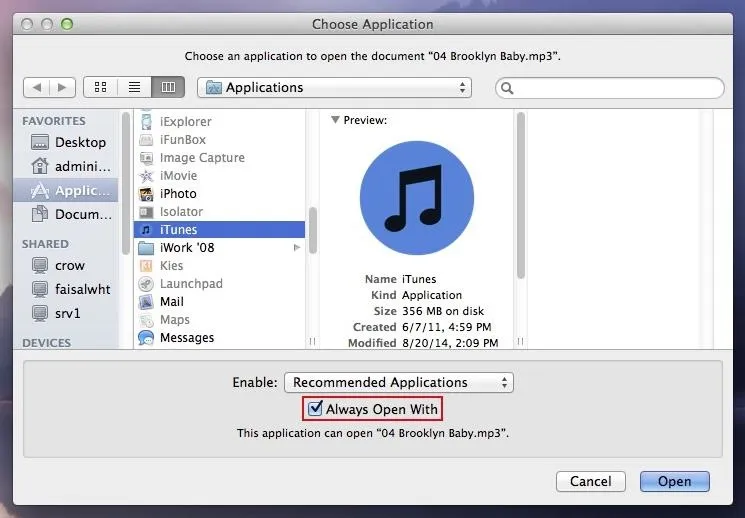Viewport: 745px width, 518px height.
Task: Click the iWork '08 folder icon
Action: [x=146, y=248]
